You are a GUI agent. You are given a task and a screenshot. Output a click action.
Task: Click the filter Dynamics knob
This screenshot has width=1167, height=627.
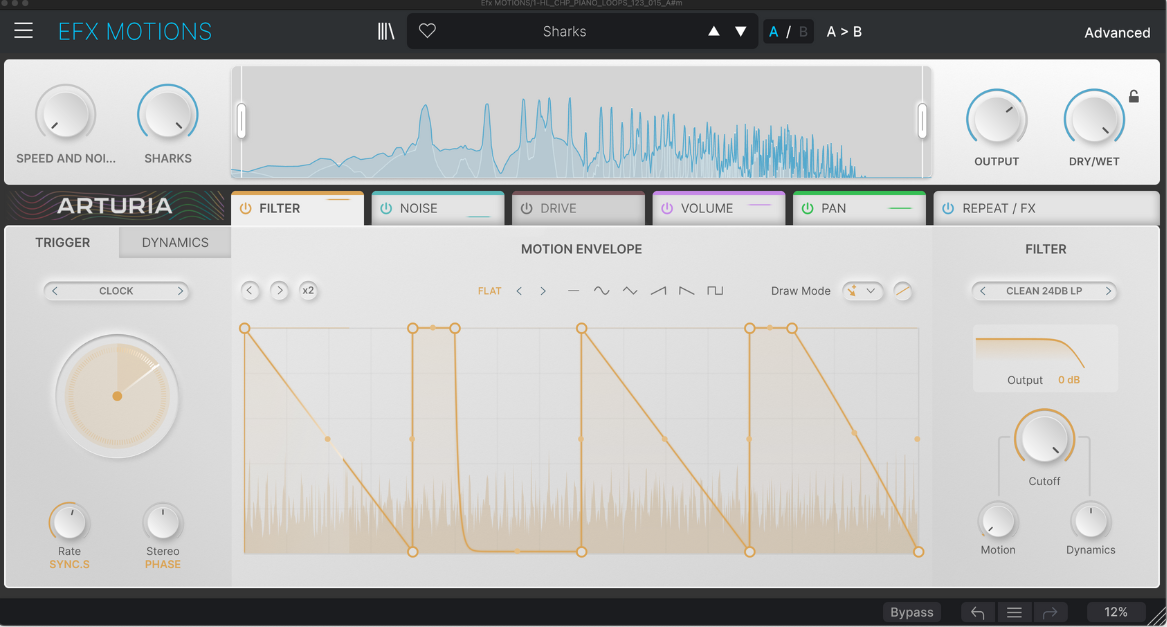click(1090, 522)
